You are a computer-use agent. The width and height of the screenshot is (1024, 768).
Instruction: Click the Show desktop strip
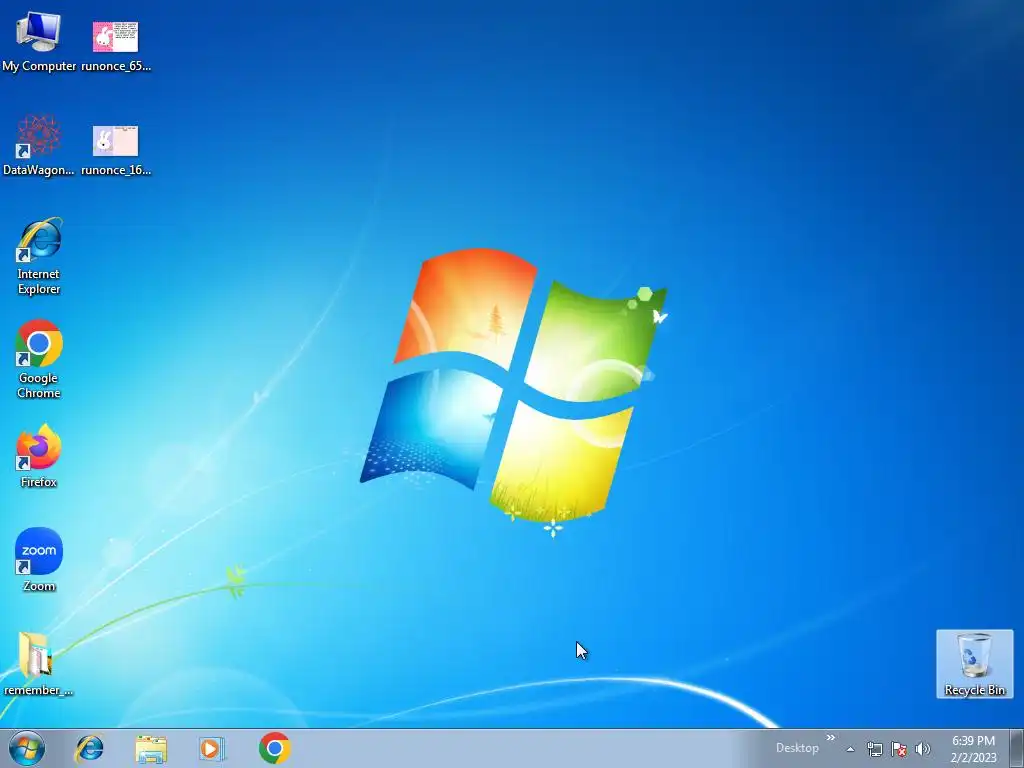1017,748
